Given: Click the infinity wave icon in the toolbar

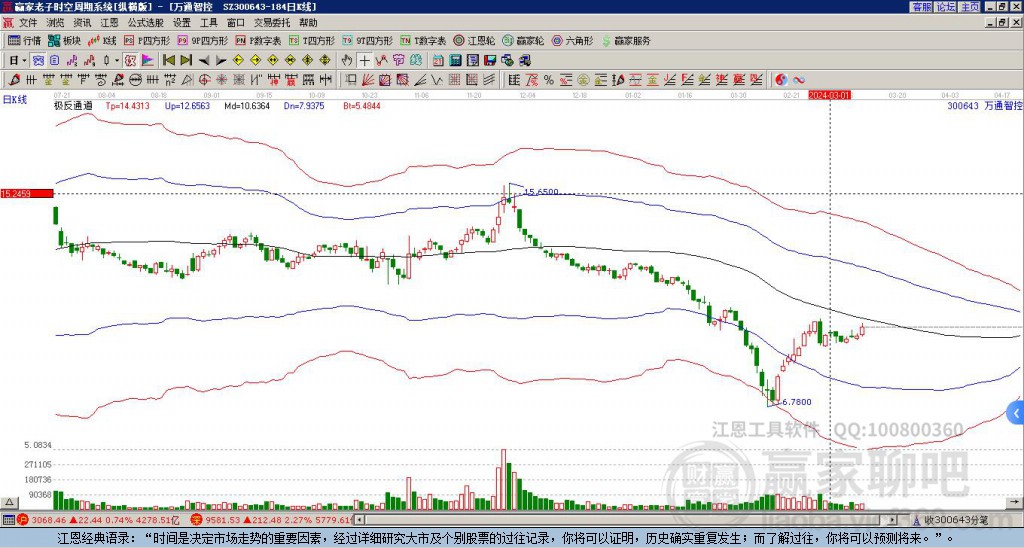Looking at the screenshot, I should [x=799, y=80].
